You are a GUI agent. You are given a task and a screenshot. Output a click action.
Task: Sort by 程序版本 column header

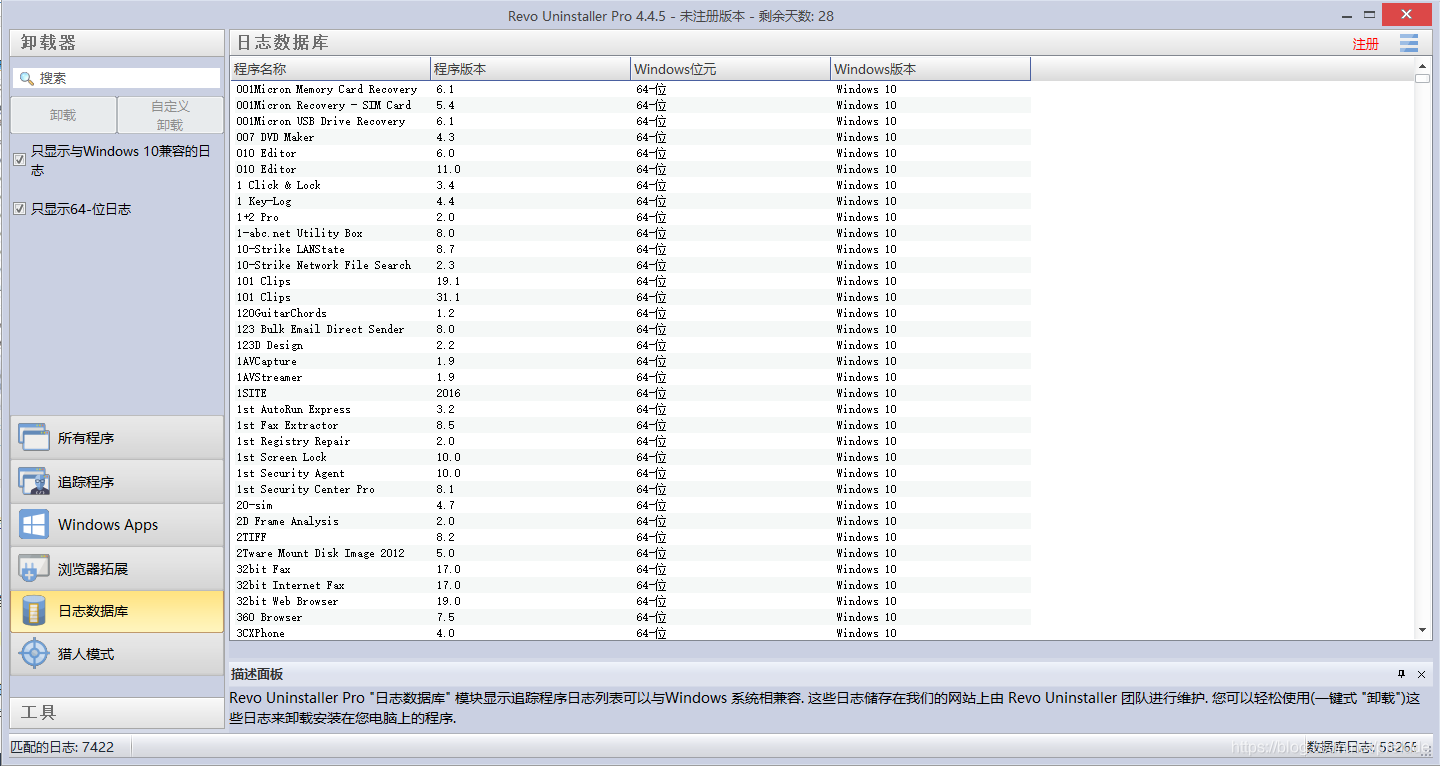coord(530,69)
